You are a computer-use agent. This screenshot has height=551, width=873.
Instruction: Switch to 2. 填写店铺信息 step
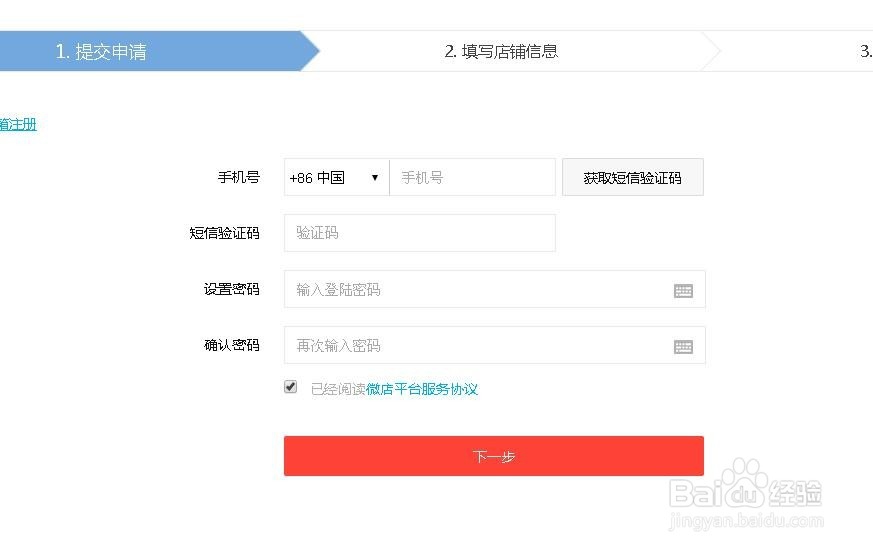[x=501, y=52]
